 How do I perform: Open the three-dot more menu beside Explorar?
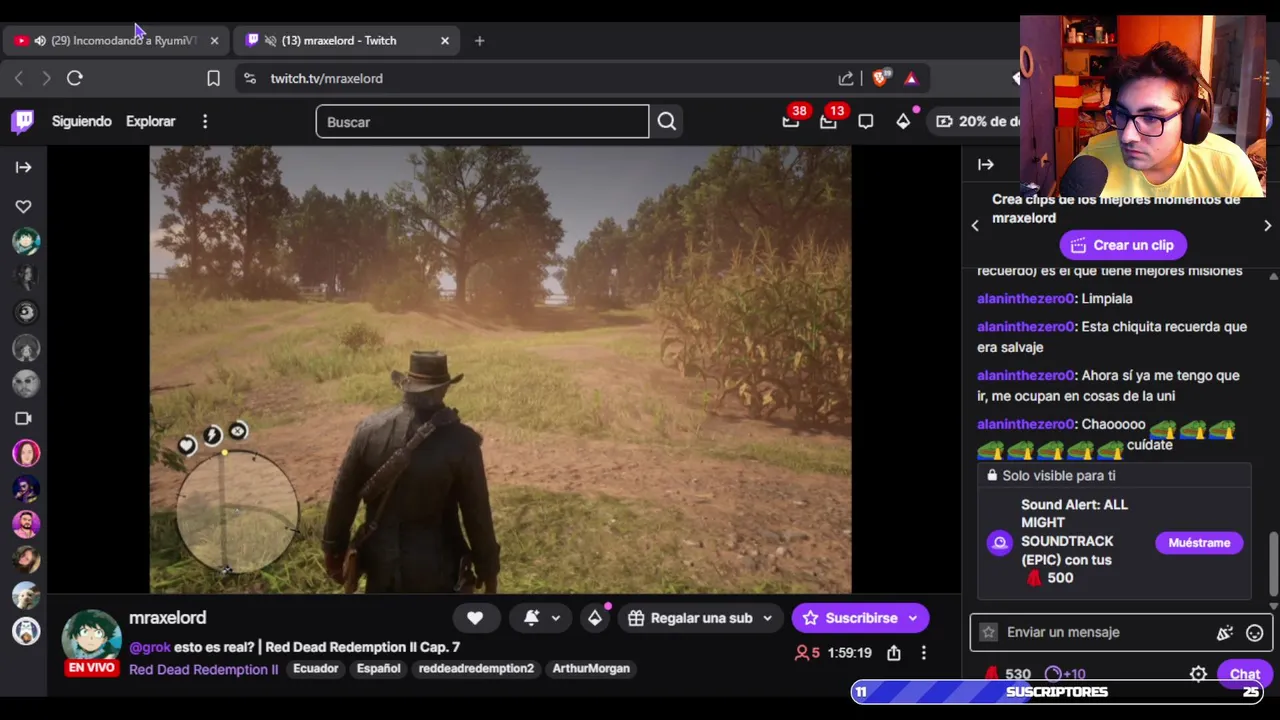[205, 121]
